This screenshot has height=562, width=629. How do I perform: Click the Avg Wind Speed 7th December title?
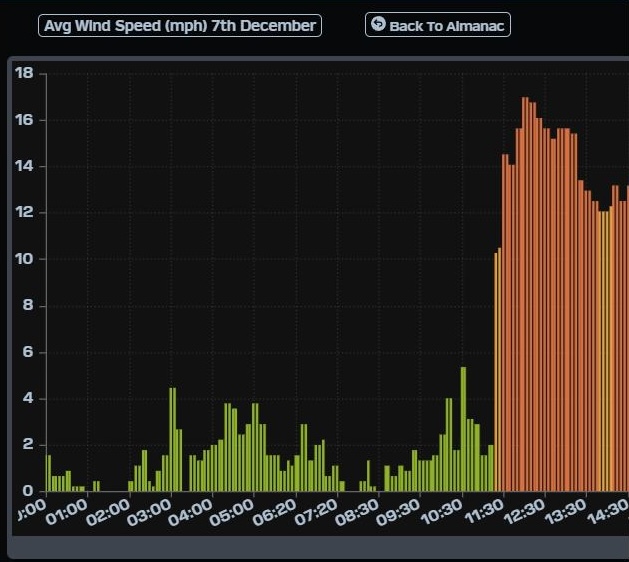(180, 26)
